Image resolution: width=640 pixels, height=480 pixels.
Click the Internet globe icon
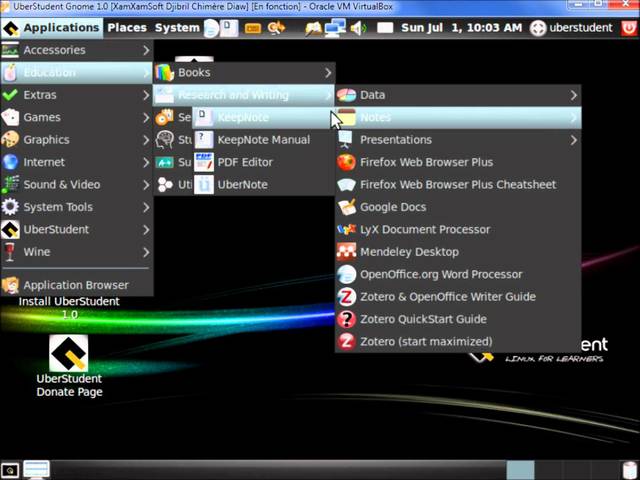[10, 162]
